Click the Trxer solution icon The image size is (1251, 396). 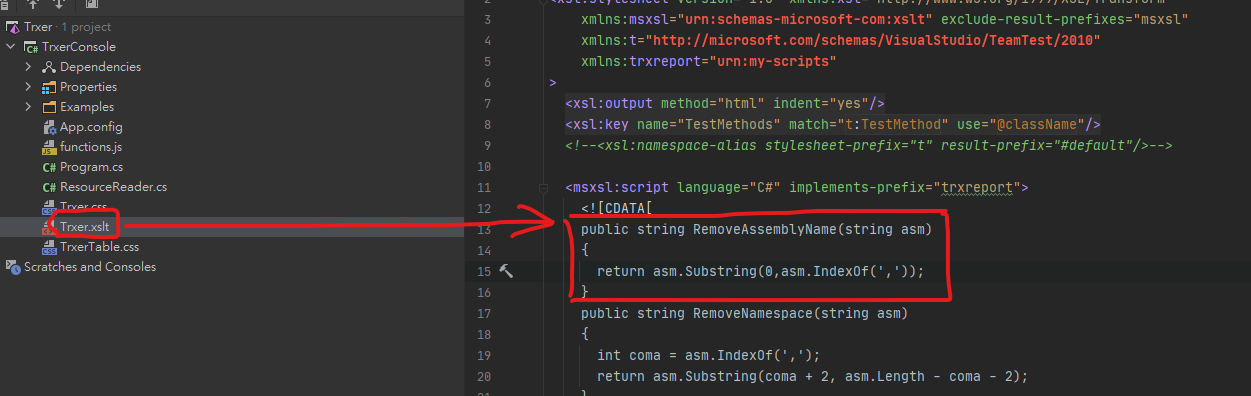tap(13, 27)
